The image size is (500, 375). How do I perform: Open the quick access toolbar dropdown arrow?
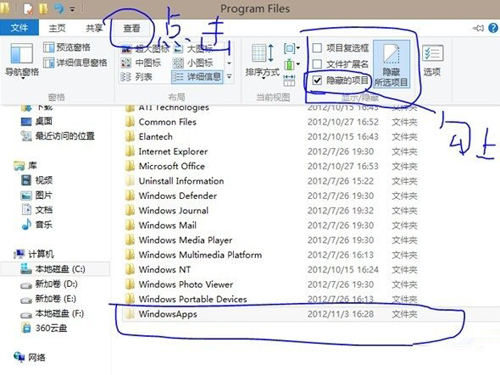[x=72, y=9]
